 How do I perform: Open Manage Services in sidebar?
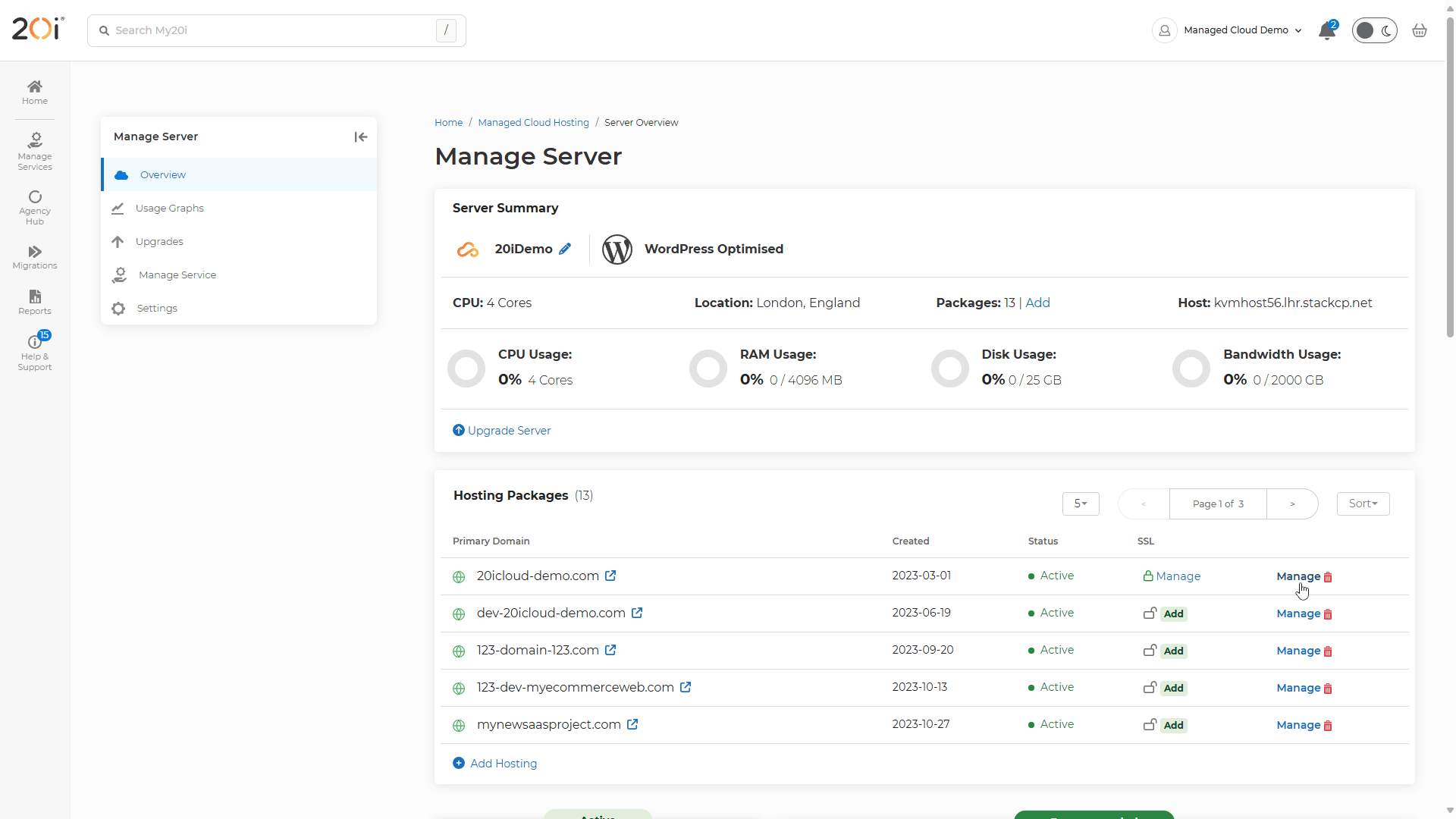pos(35,152)
